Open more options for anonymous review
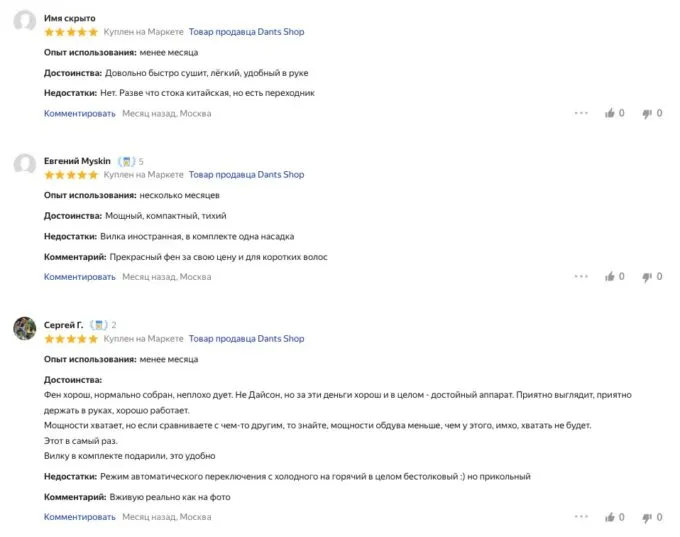Viewport: 680px width, 537px height. tap(581, 113)
